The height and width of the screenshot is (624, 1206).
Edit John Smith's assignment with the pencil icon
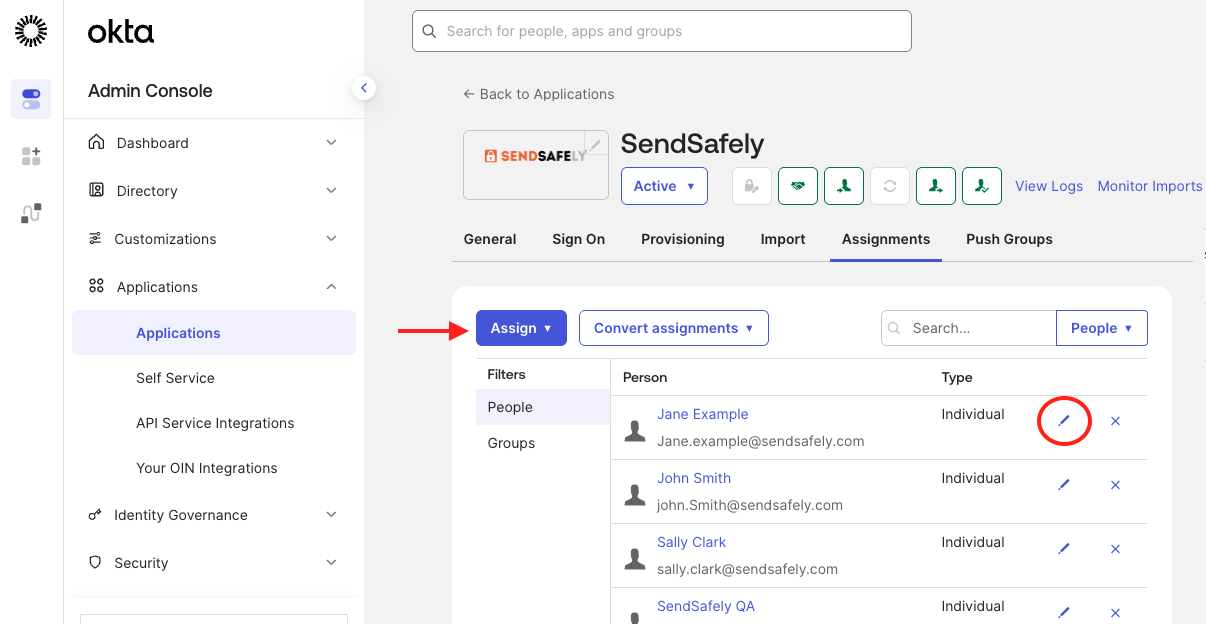(x=1064, y=485)
